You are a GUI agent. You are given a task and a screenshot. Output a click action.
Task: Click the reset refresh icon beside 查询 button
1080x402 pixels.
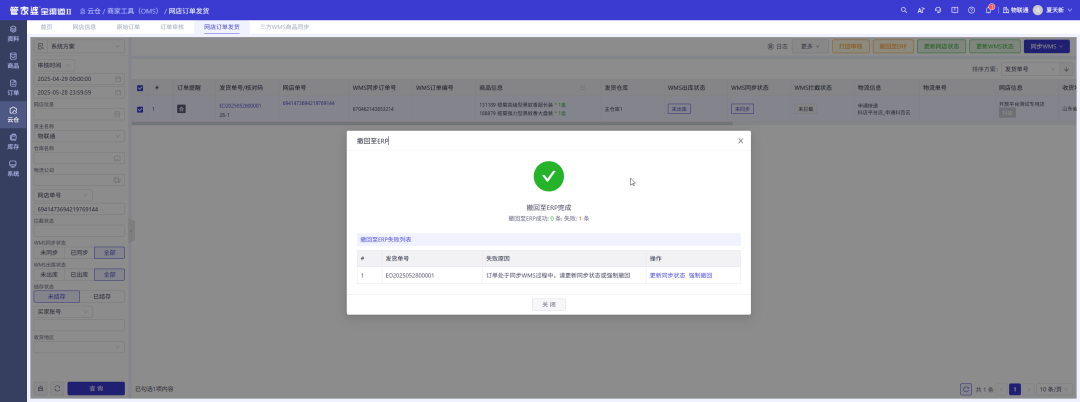(57, 388)
